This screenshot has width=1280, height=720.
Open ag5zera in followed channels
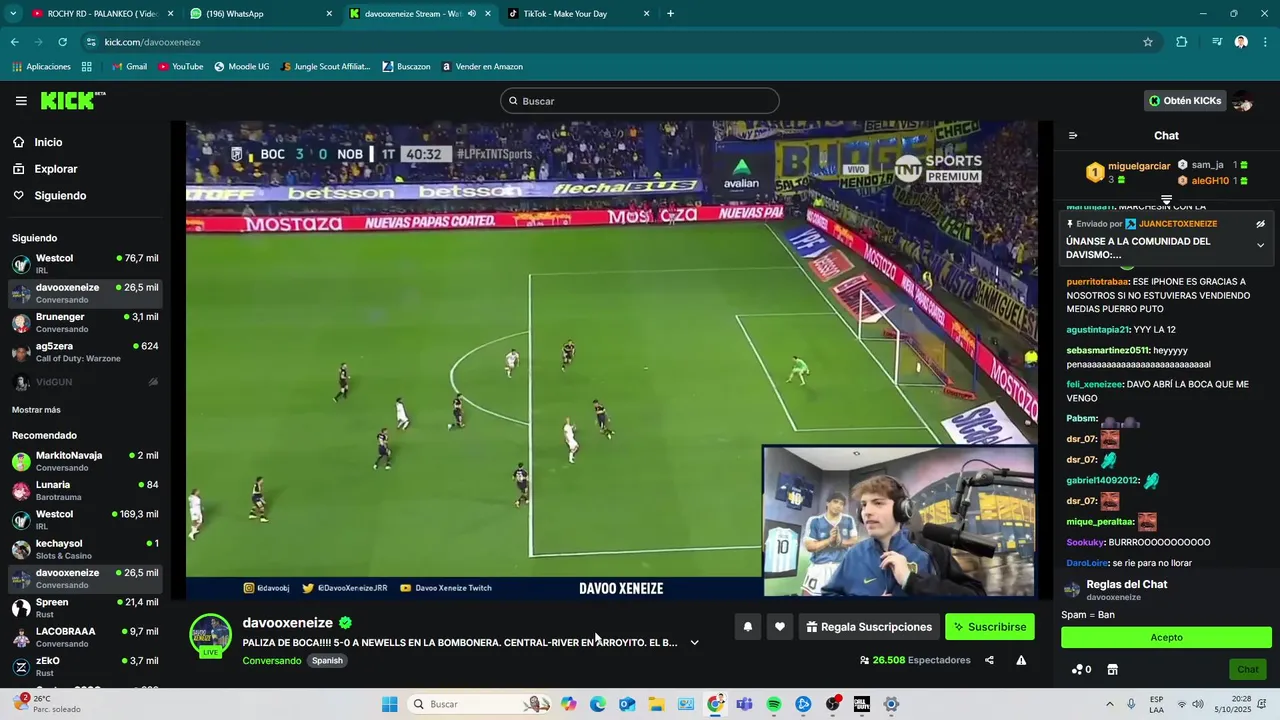[x=85, y=352]
